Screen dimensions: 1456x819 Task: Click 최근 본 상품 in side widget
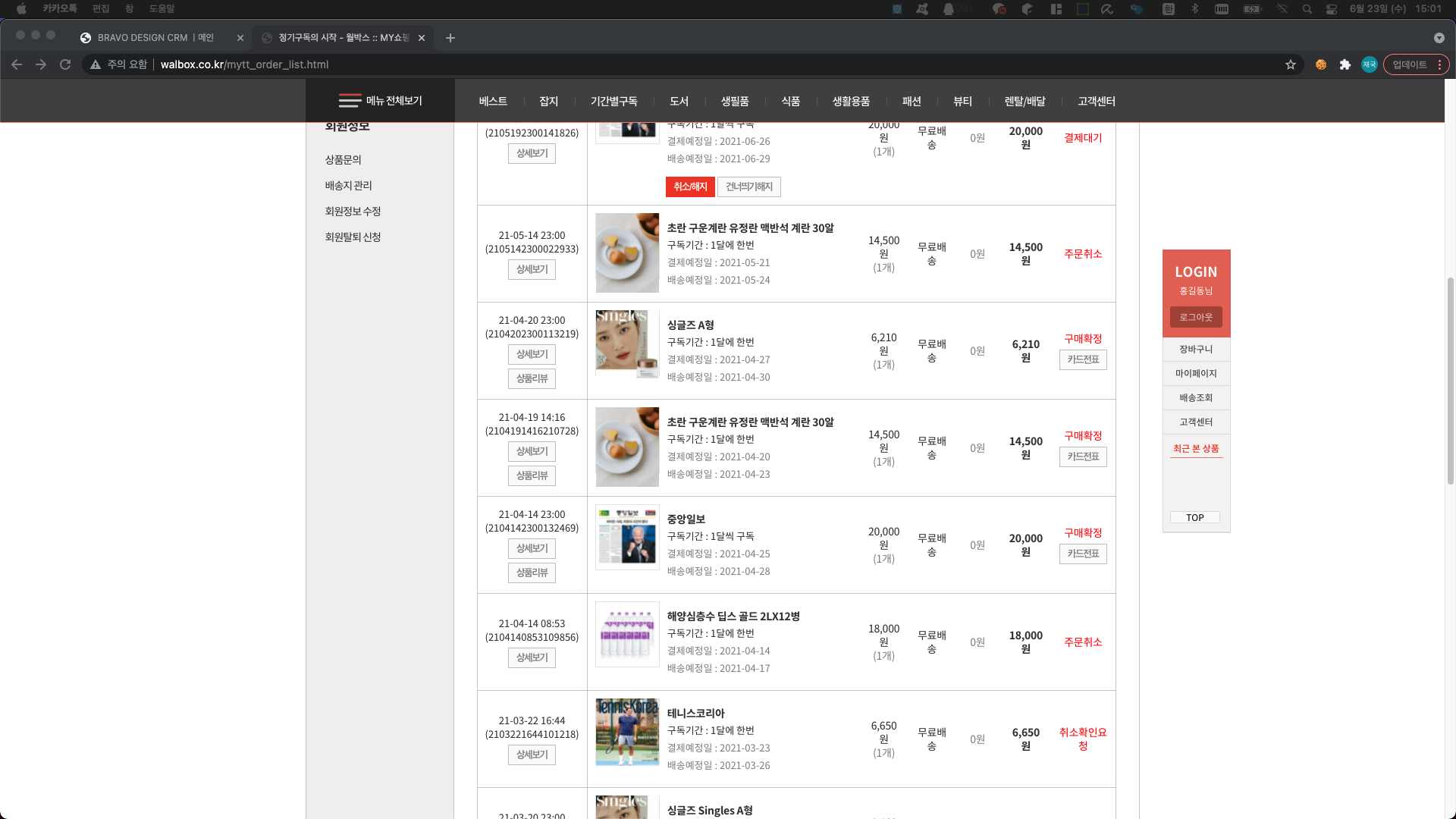(1196, 449)
